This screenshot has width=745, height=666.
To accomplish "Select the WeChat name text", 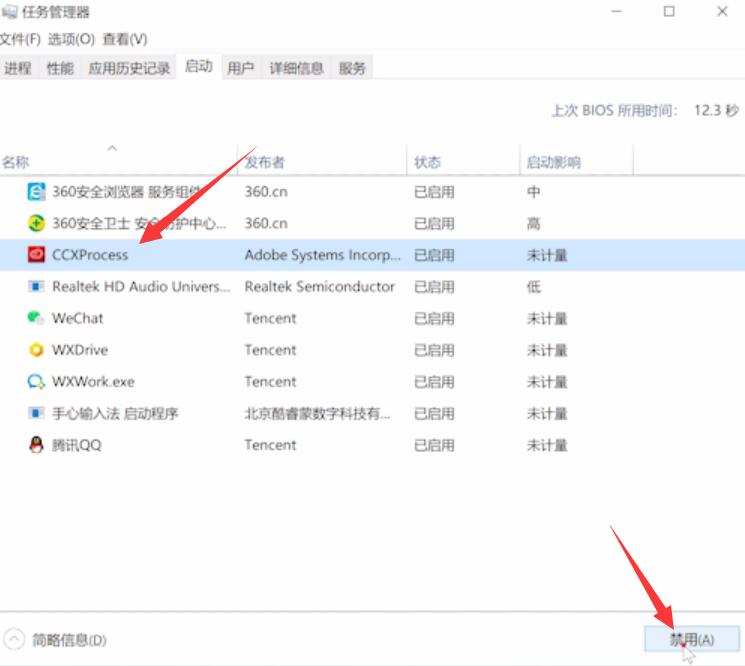I will pos(77,318).
